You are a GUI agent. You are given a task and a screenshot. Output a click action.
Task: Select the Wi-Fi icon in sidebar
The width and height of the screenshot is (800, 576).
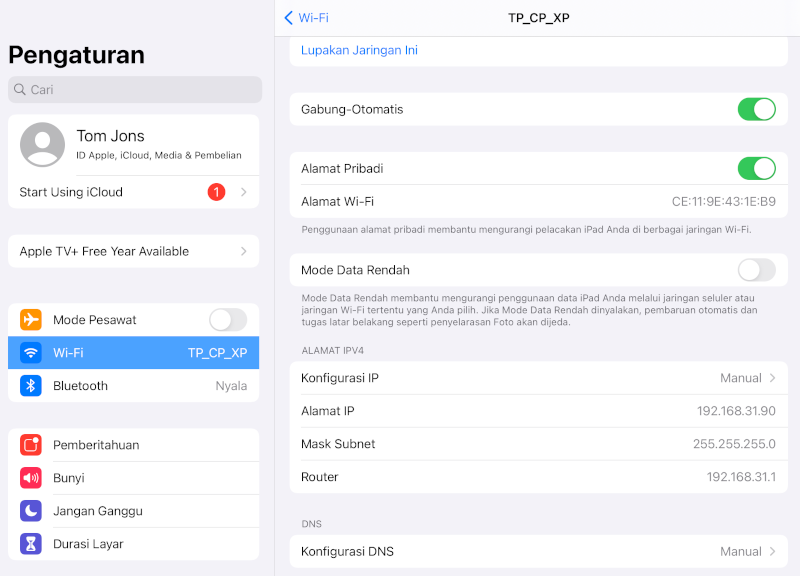click(x=31, y=353)
